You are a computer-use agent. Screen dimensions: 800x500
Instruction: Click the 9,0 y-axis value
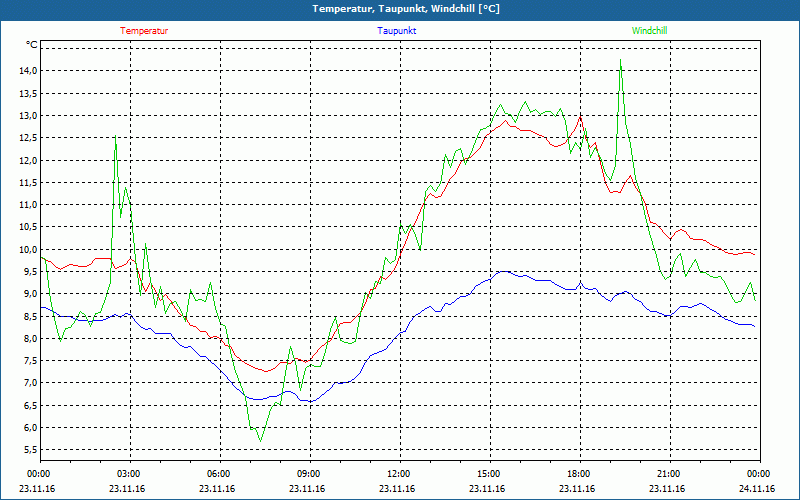31,294
